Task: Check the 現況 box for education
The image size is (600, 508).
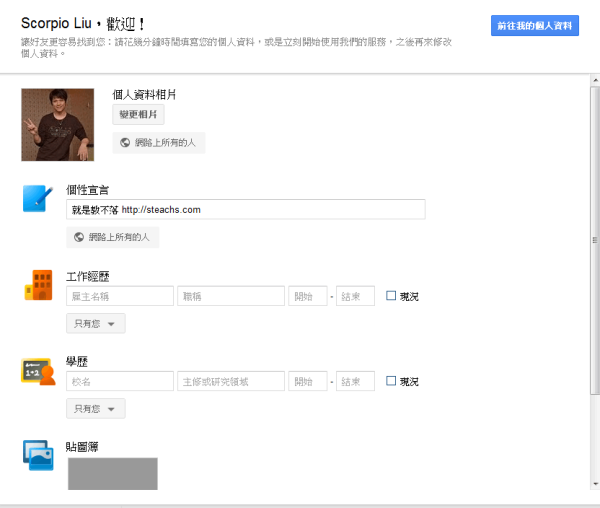Action: pos(391,381)
